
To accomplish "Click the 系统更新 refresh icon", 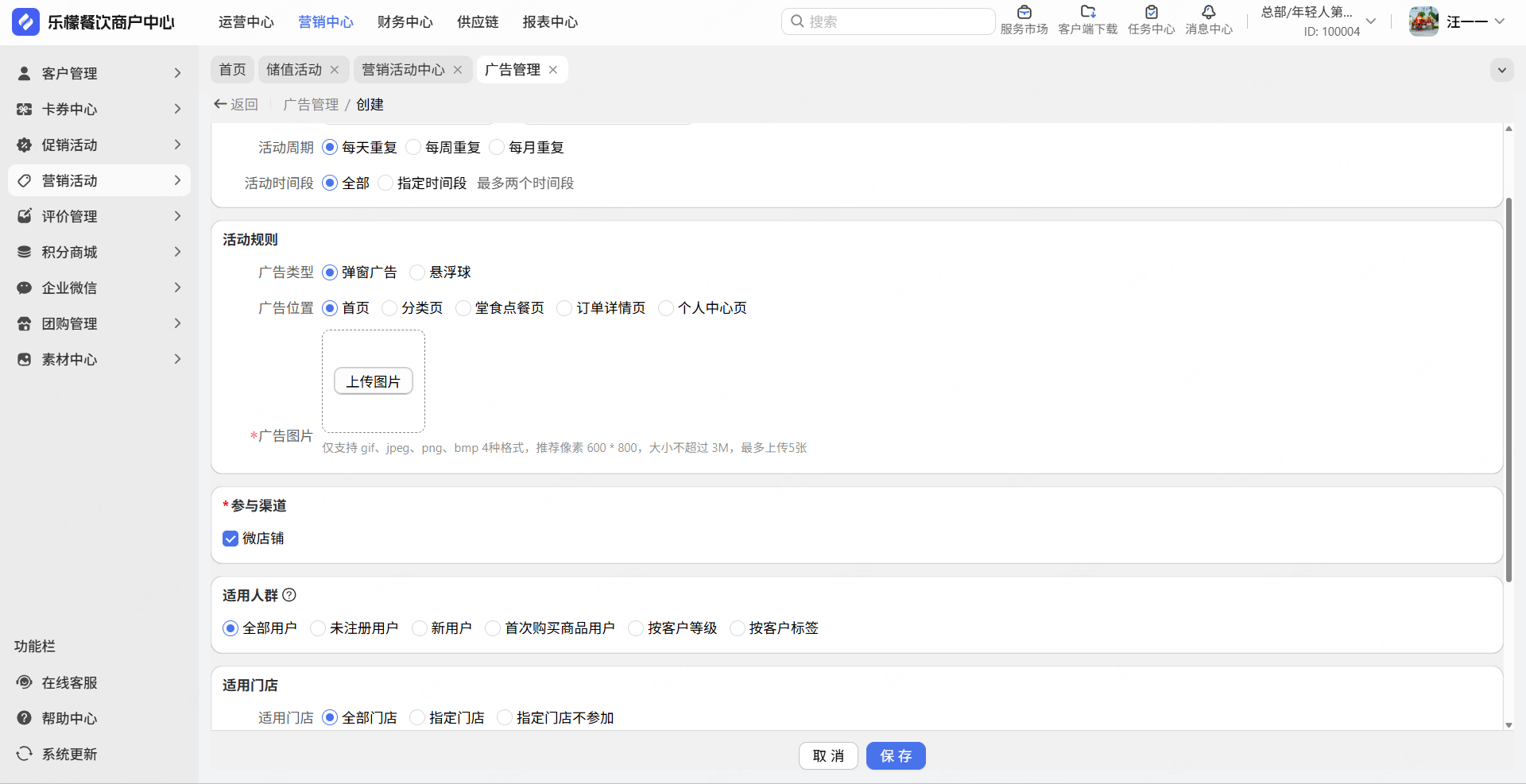I will tap(25, 754).
